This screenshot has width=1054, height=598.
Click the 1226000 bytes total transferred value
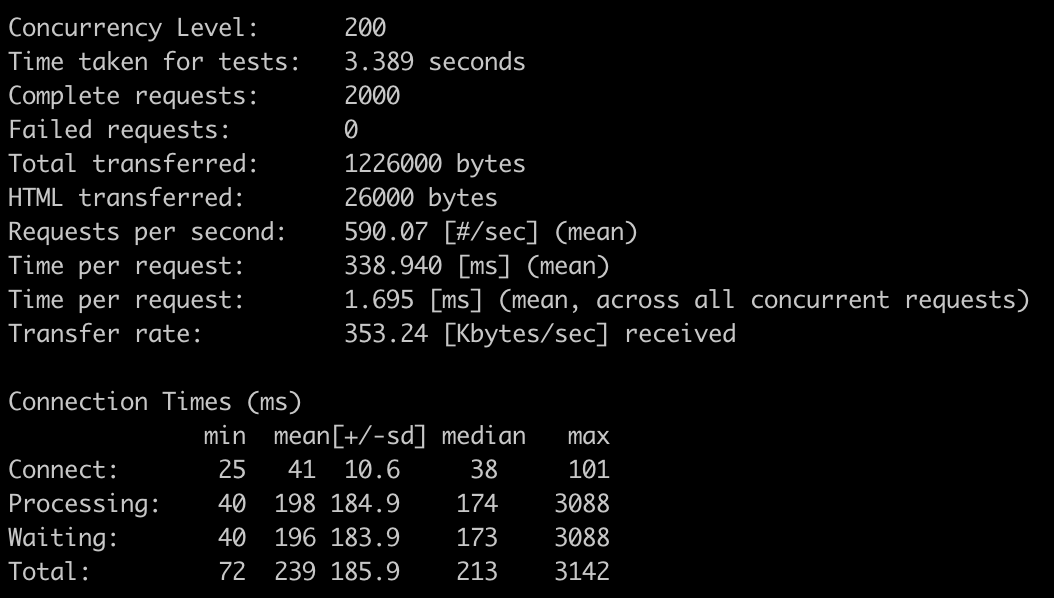tap(434, 164)
